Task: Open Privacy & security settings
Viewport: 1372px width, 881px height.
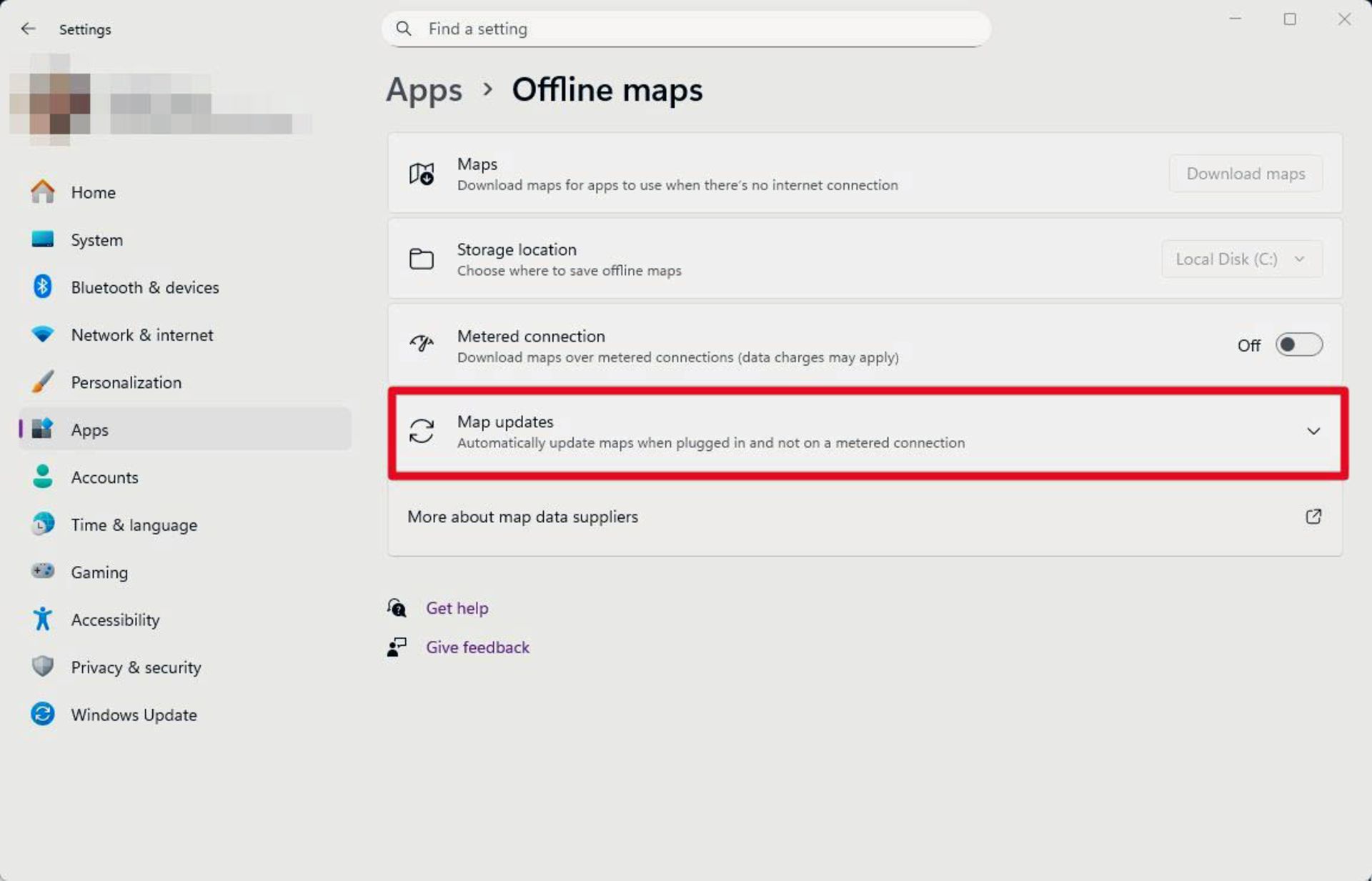Action: click(x=136, y=667)
